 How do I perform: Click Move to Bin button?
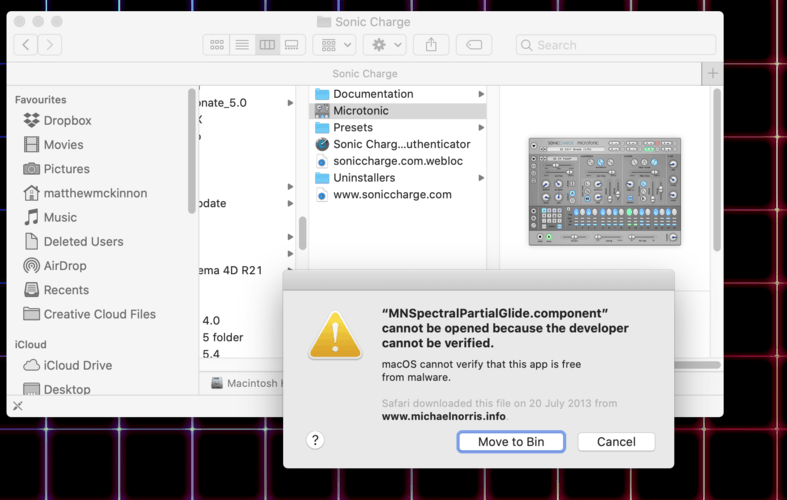pos(511,442)
